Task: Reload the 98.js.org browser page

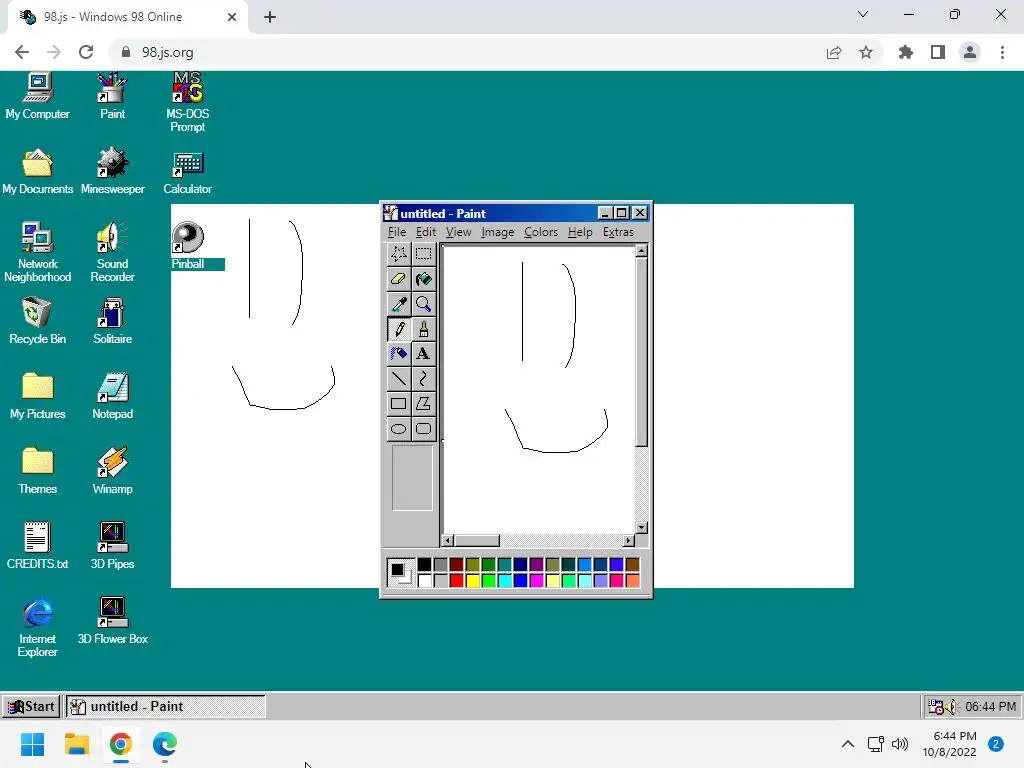Action: click(x=86, y=52)
